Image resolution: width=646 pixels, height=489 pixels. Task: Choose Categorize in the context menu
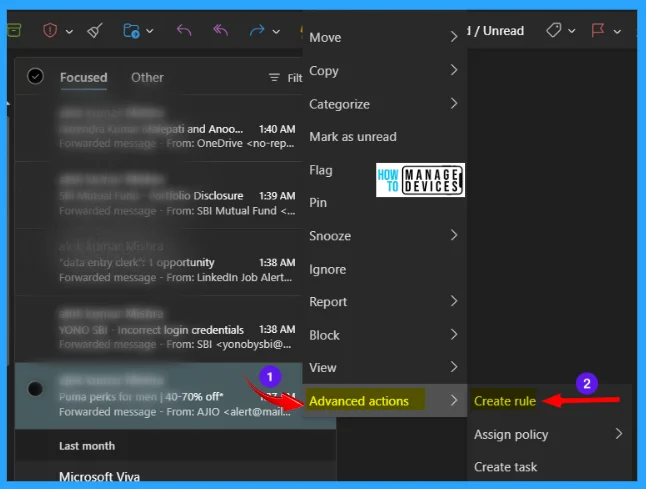click(385, 104)
